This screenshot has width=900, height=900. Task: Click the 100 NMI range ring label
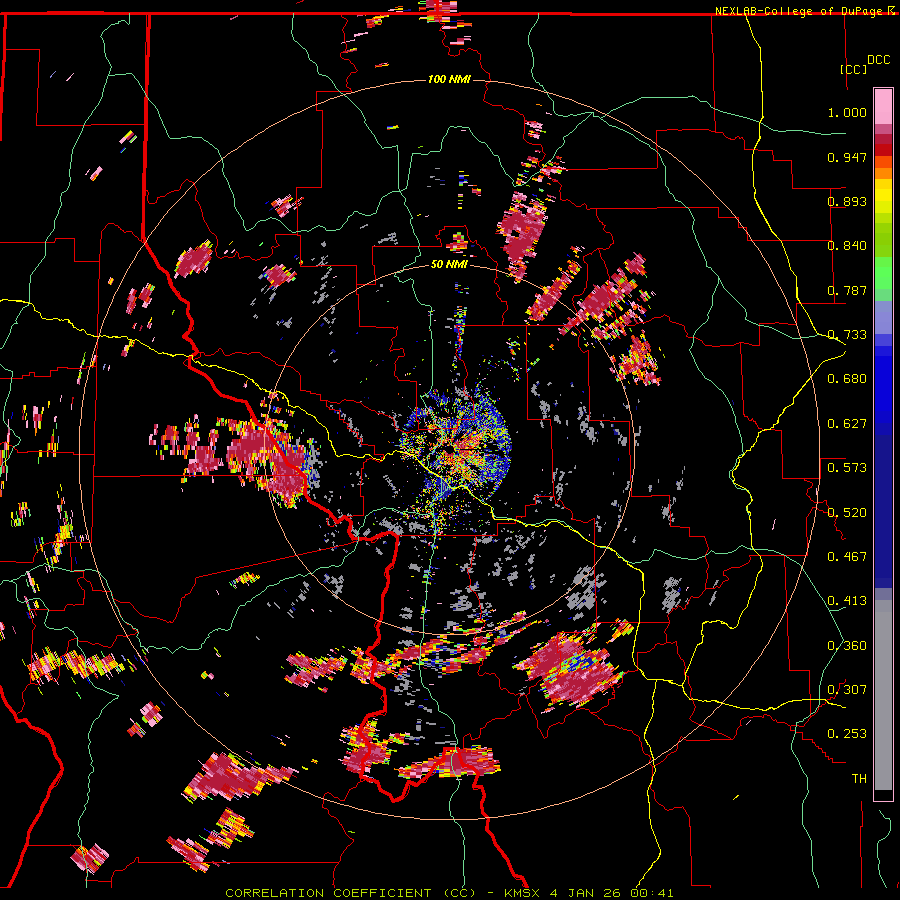pos(449,79)
